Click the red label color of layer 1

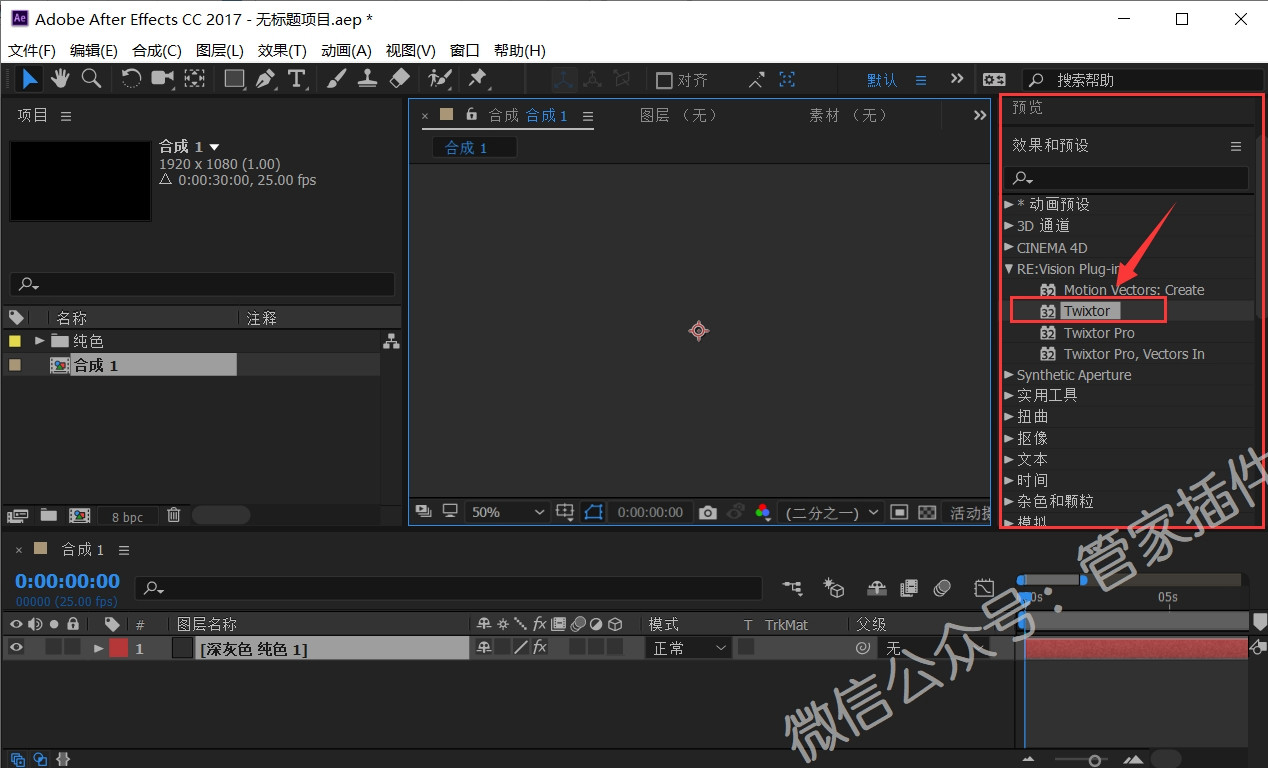119,648
